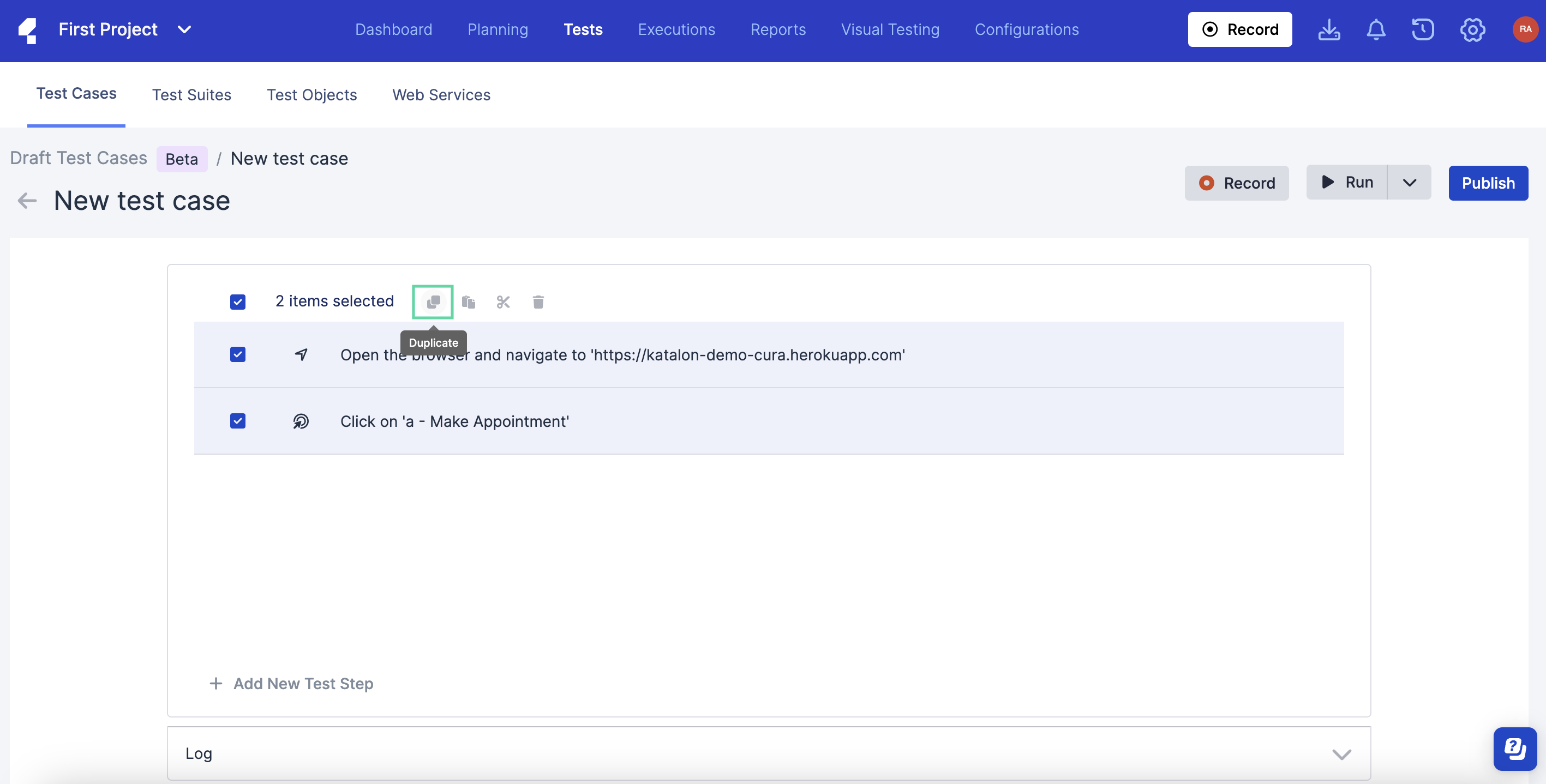This screenshot has height=784, width=1546.
Task: Open the history clock icon
Action: [1423, 29]
